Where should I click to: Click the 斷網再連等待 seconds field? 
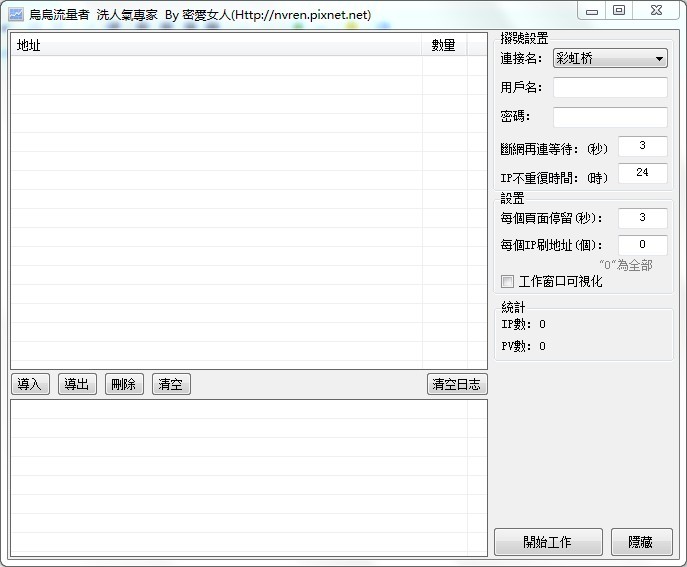(x=643, y=146)
